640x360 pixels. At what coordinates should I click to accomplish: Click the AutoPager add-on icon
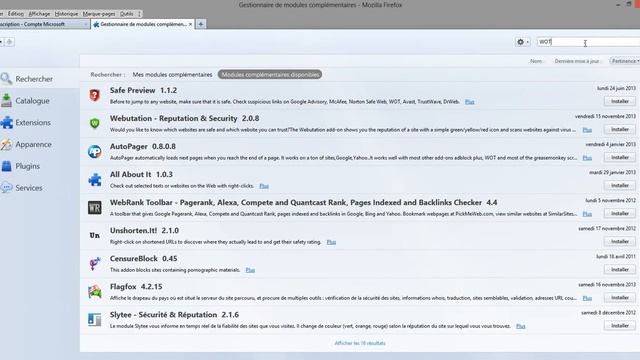click(95, 151)
